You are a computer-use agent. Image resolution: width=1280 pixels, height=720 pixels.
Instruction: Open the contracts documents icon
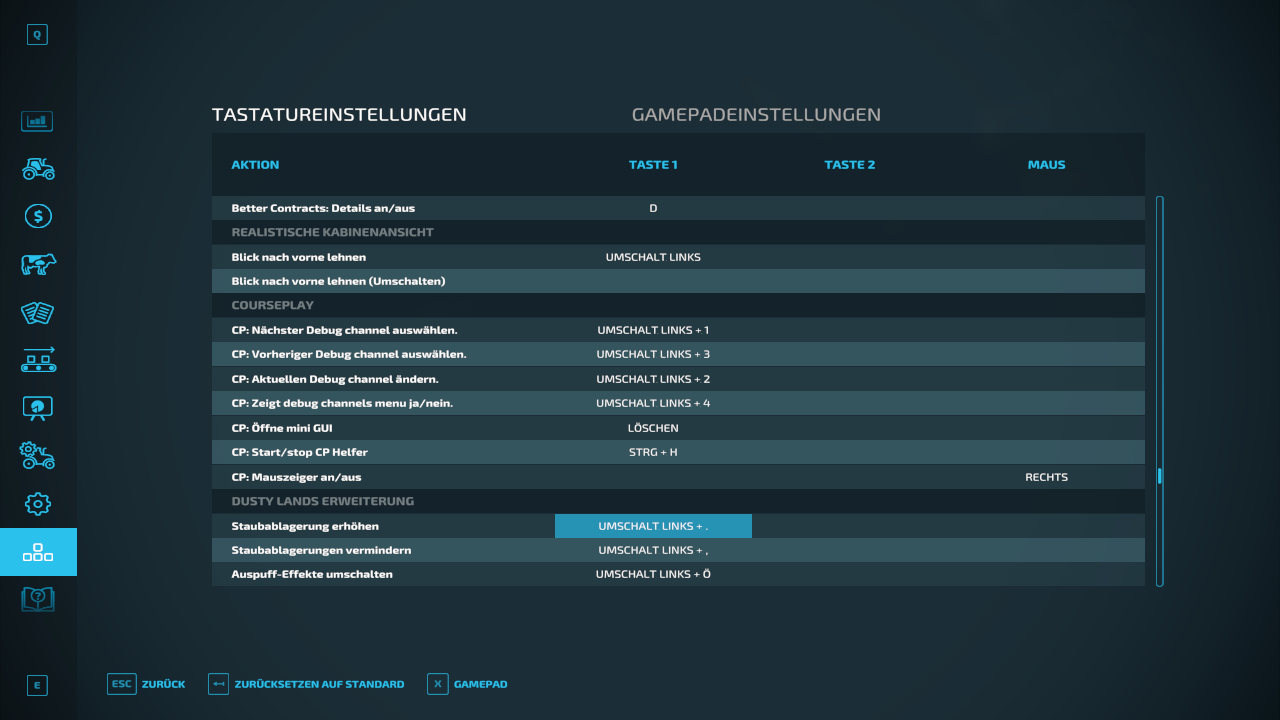tap(38, 312)
